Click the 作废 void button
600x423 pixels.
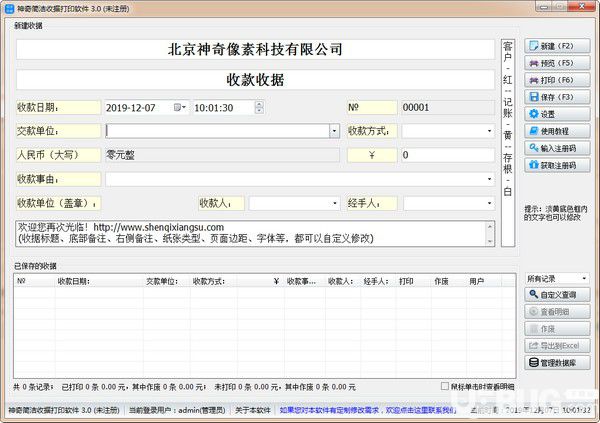tap(557, 329)
